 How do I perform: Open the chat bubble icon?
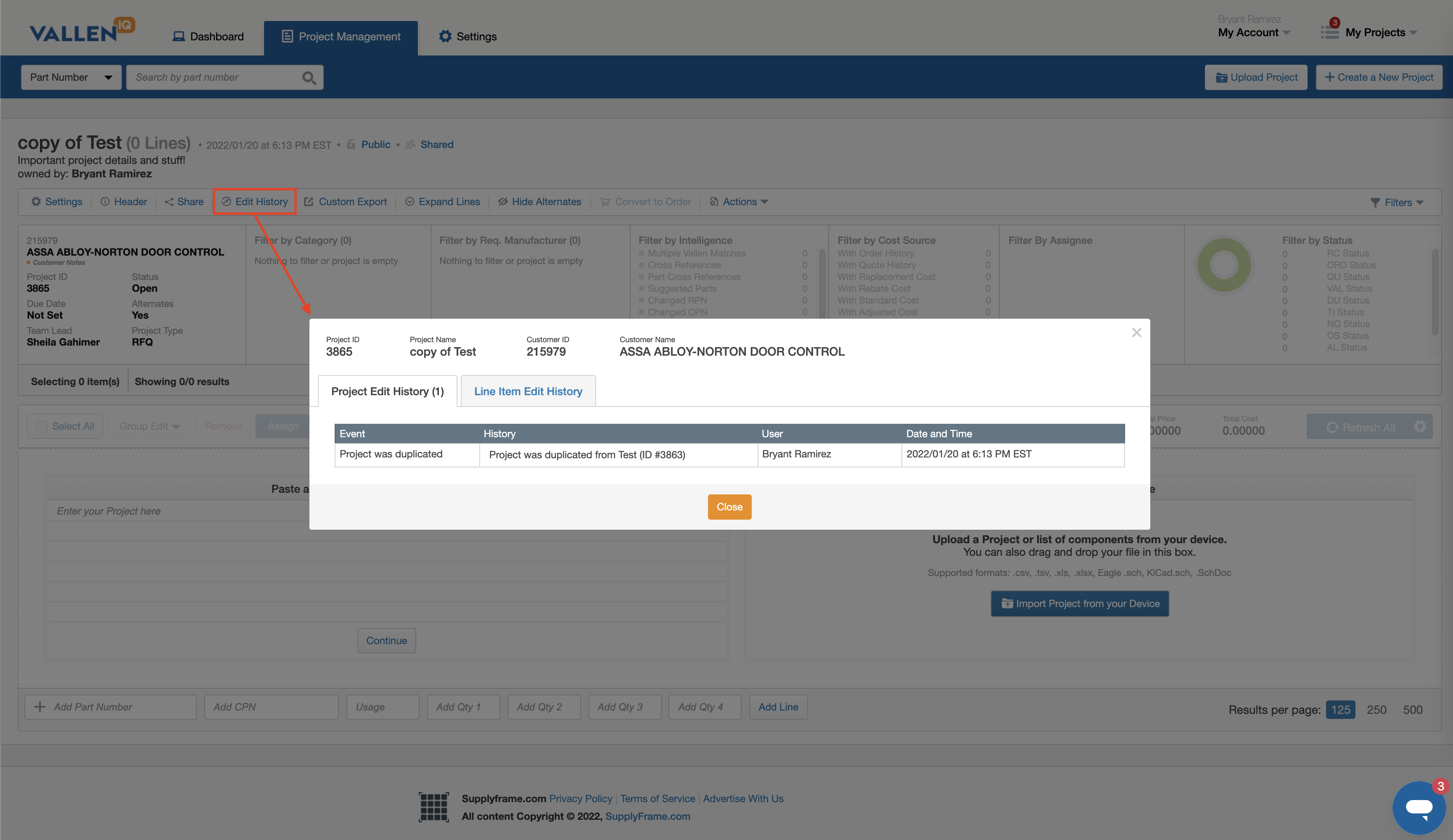click(x=1419, y=807)
